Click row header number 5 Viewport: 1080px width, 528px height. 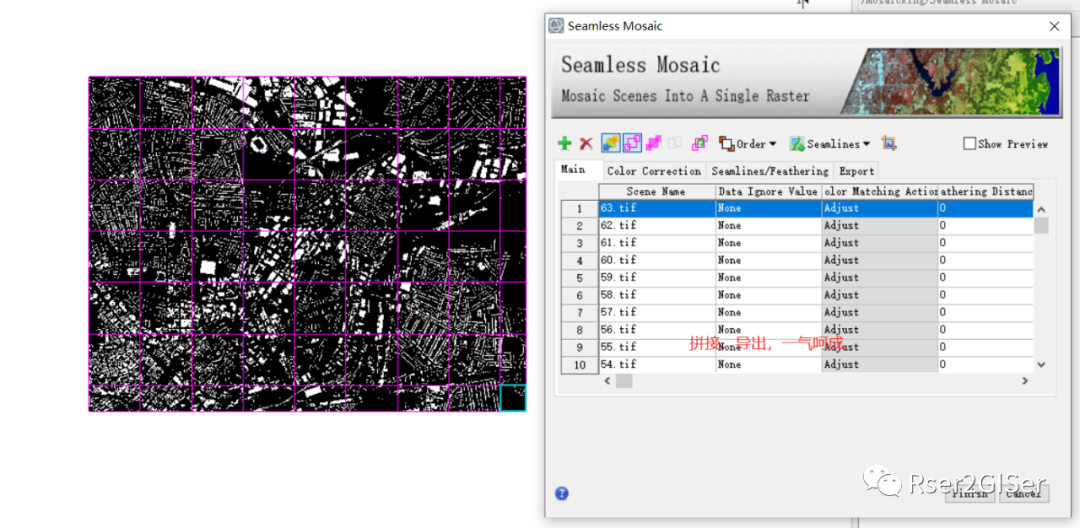580,277
